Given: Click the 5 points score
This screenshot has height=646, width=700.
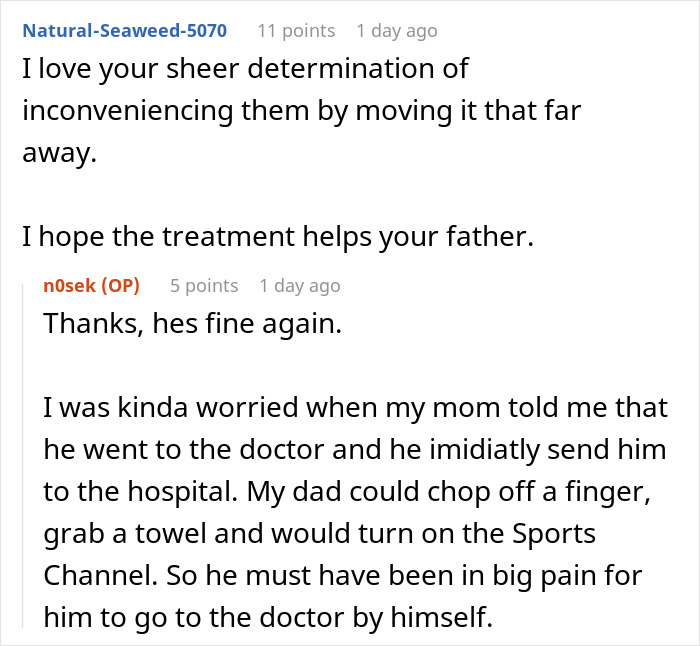Looking at the screenshot, I should [204, 286].
